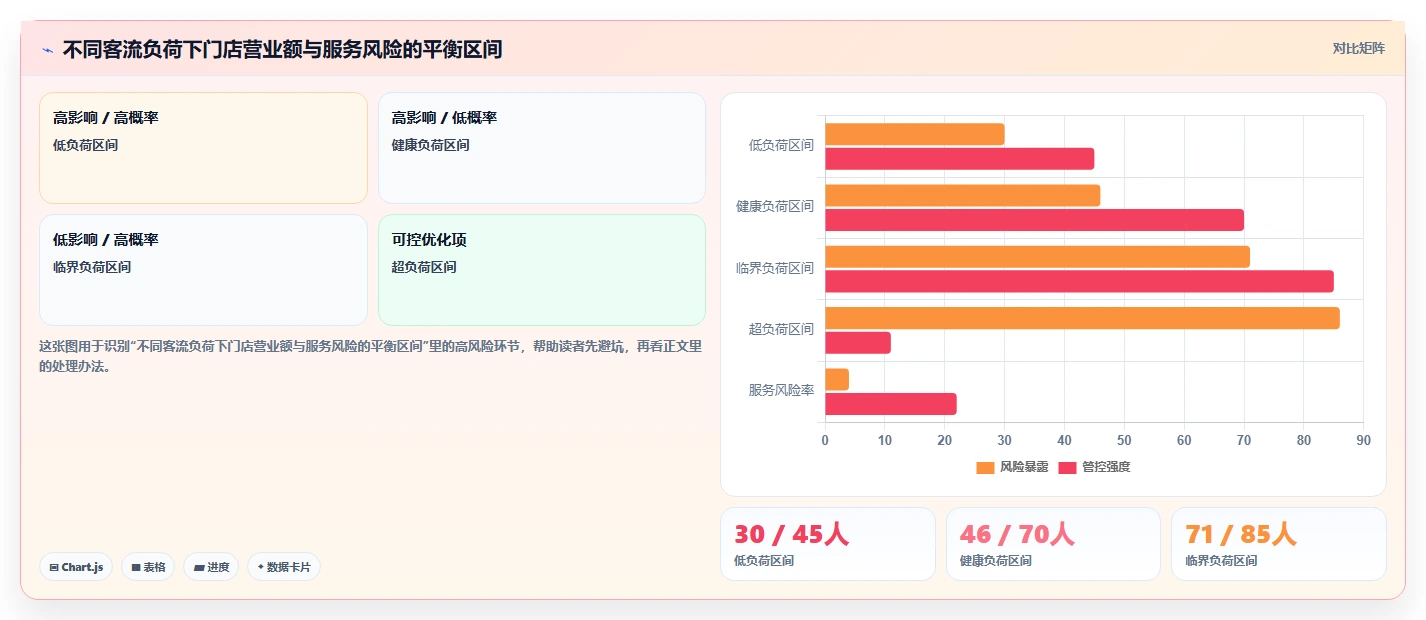This screenshot has width=1426, height=620.
Task: Click the red bar for 临界负荷区间
Action: tap(1079, 282)
